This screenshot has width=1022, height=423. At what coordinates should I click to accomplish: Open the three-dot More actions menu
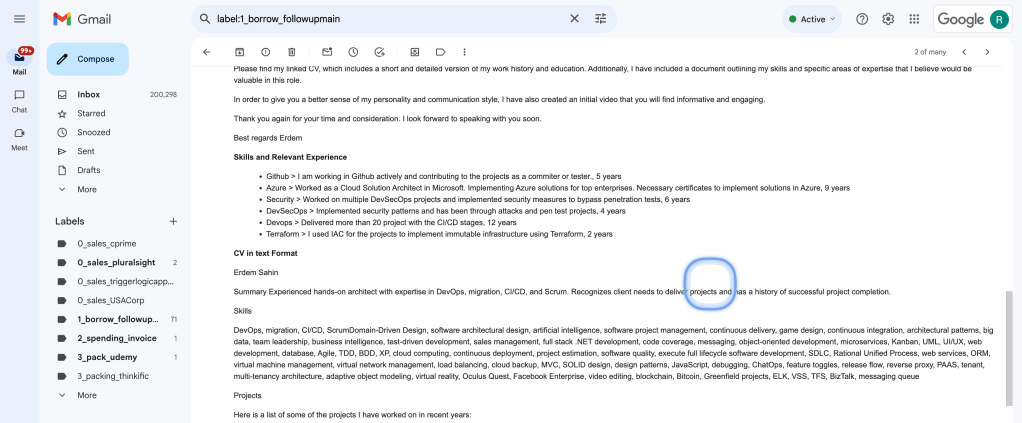click(464, 52)
